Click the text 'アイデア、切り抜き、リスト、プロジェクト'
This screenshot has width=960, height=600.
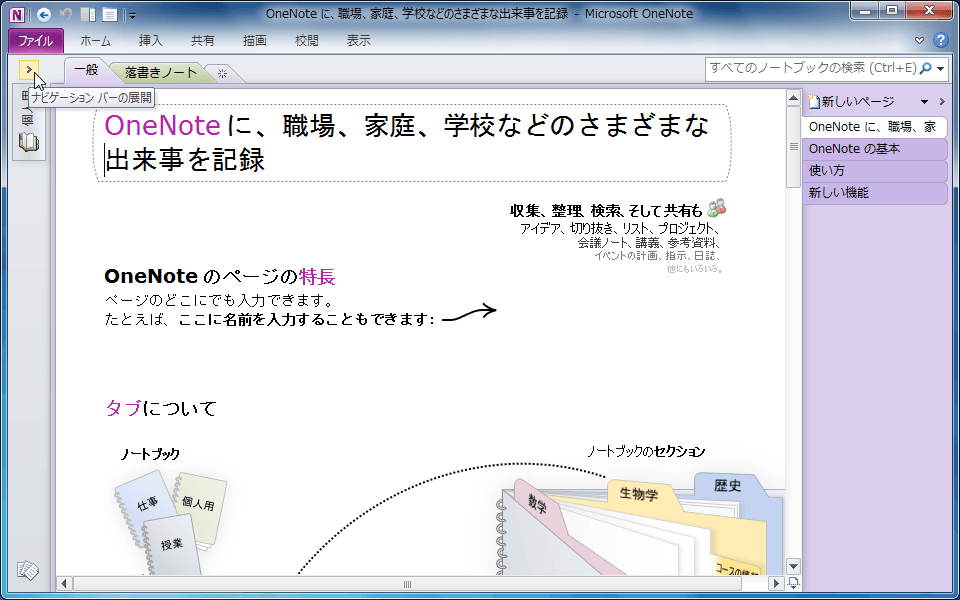click(619, 229)
